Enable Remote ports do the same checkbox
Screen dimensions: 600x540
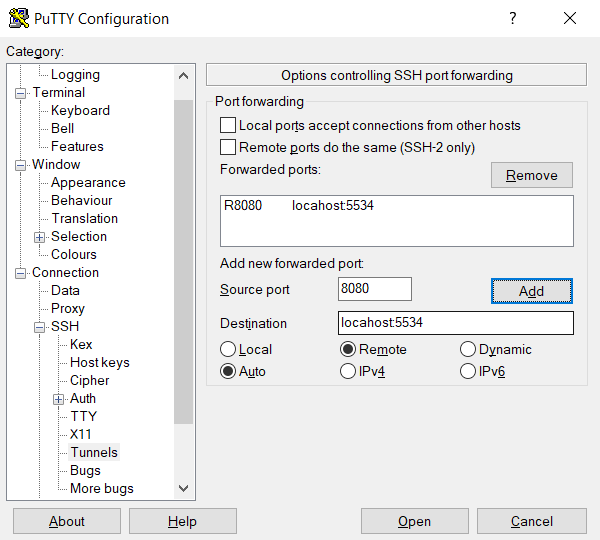click(x=228, y=147)
